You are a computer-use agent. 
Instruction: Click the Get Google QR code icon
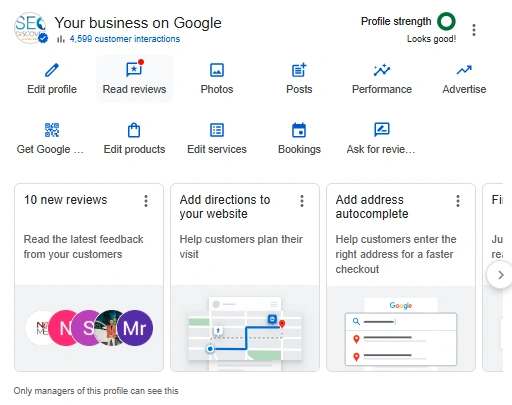(52, 130)
